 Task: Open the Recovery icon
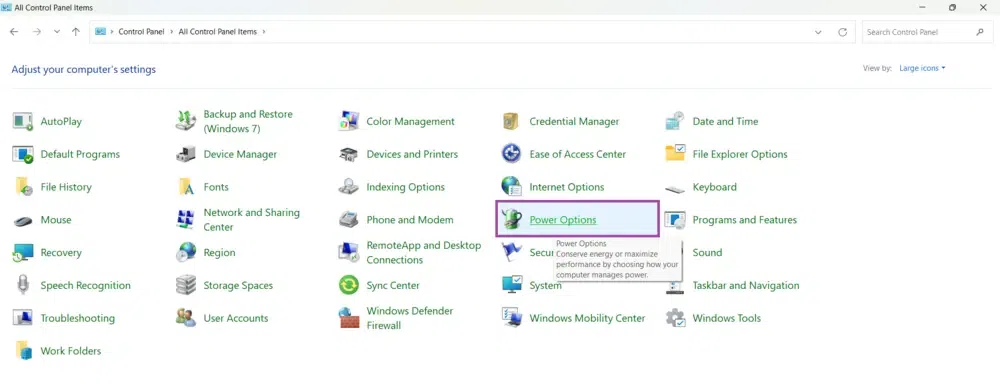pos(23,252)
